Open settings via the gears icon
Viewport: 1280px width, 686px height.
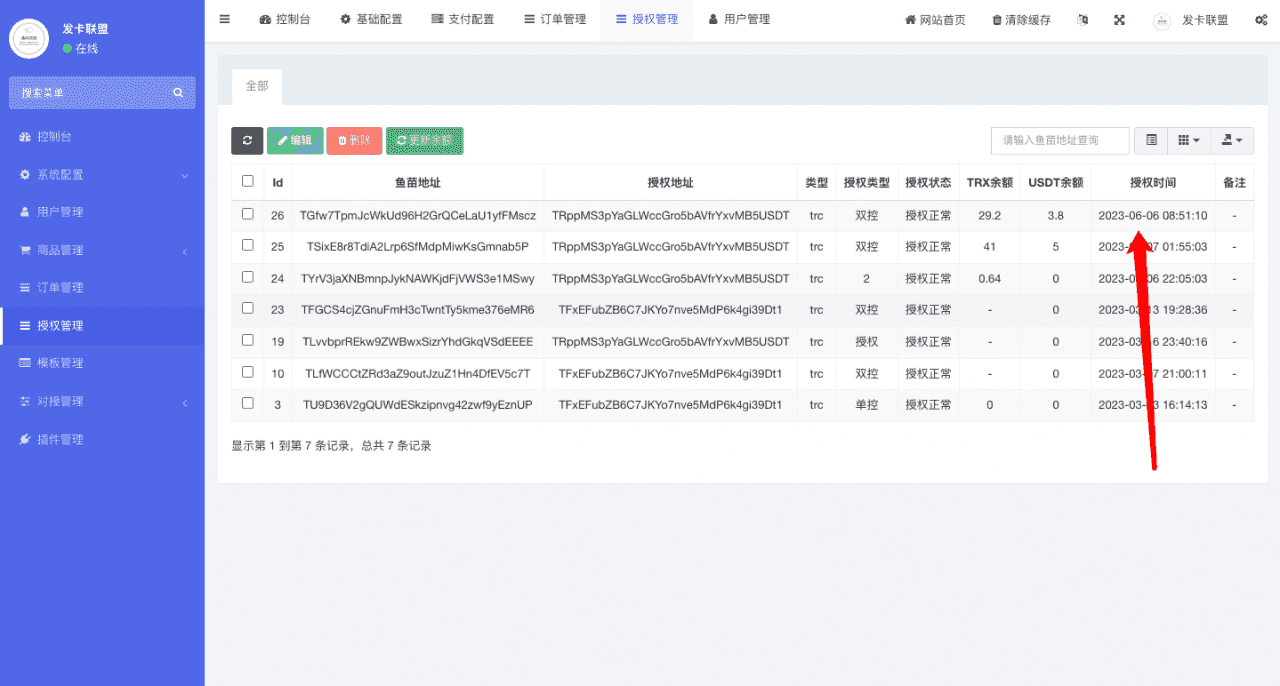click(x=1260, y=20)
